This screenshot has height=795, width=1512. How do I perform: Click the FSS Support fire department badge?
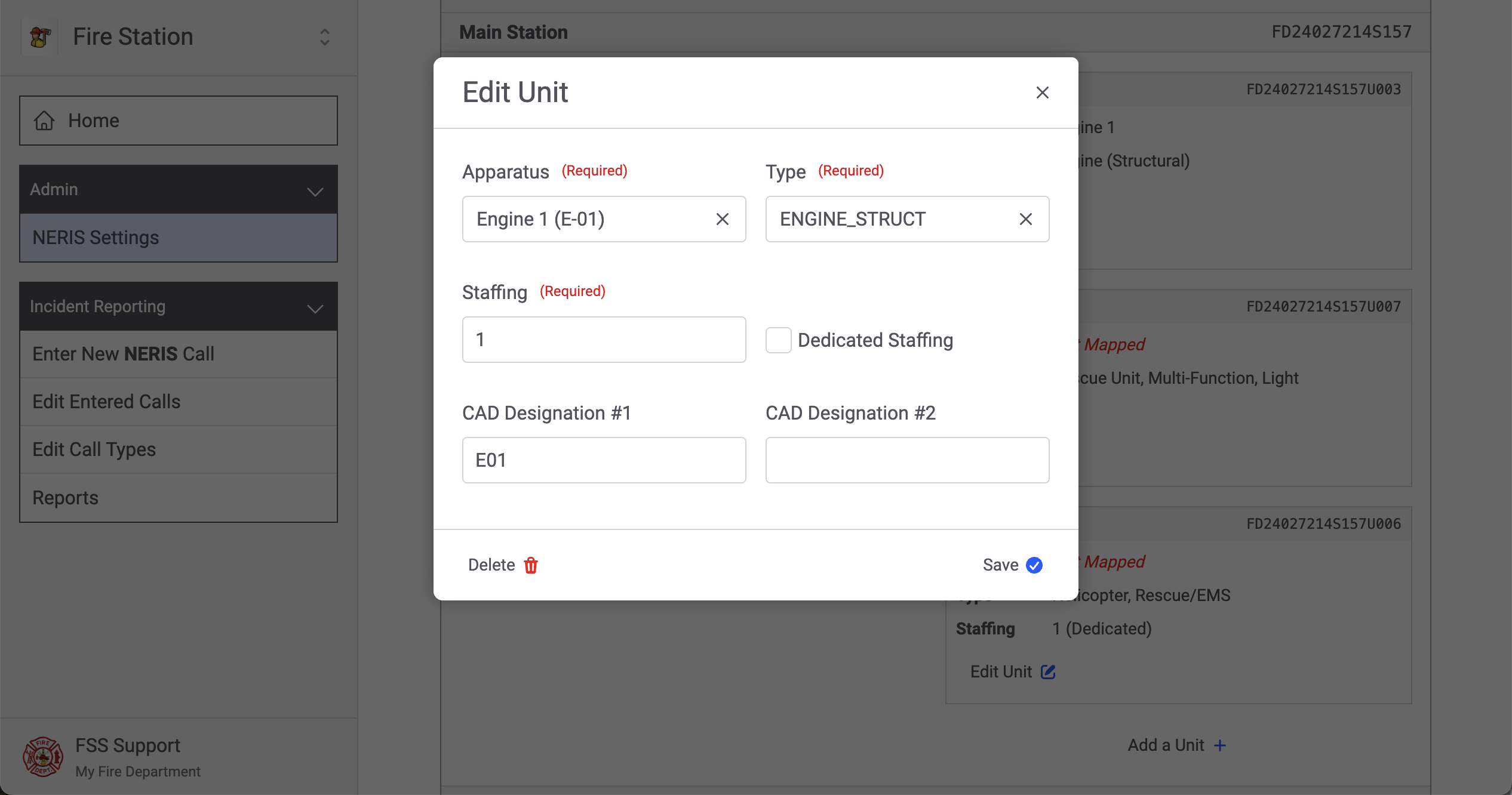pos(43,757)
